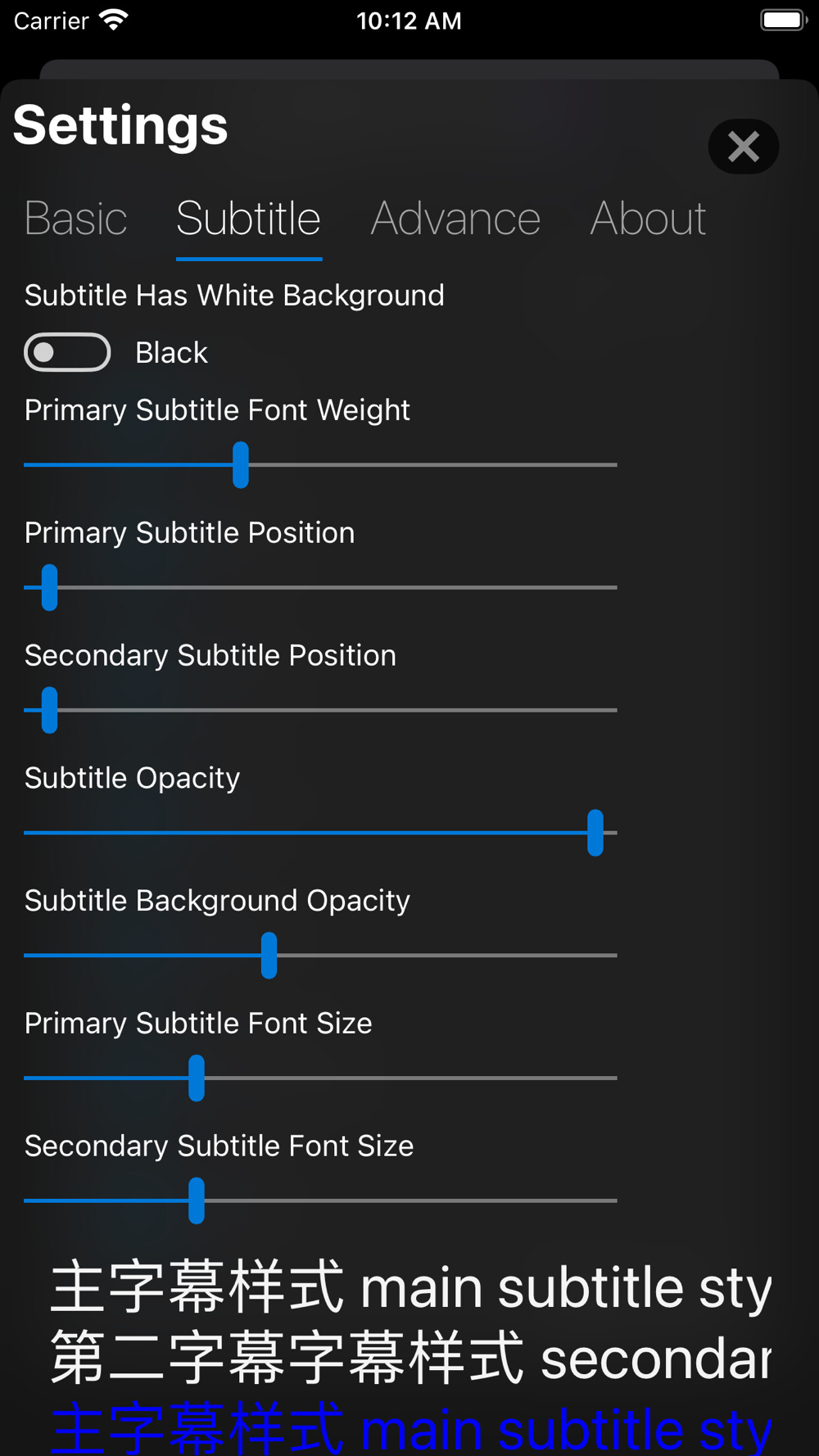Select the Subtitle tab

248,219
